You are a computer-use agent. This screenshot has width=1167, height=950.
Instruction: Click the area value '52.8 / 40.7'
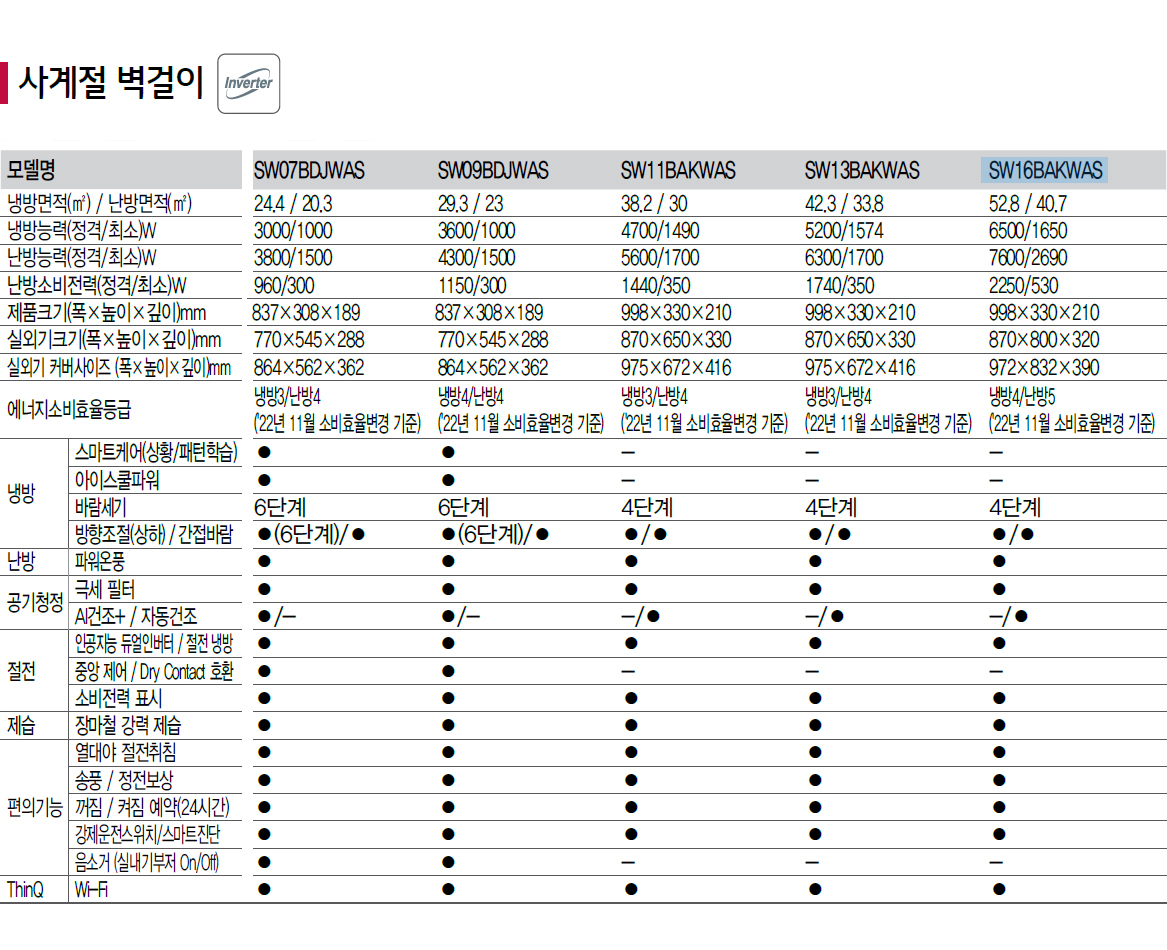click(1028, 203)
